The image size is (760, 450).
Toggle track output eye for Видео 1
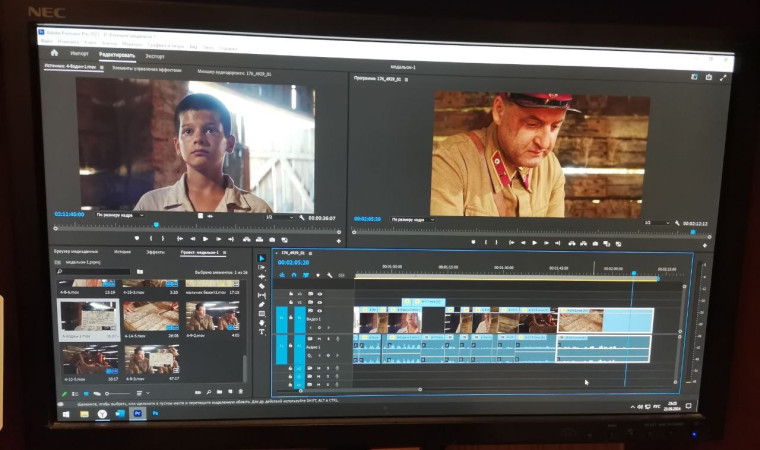(319, 311)
